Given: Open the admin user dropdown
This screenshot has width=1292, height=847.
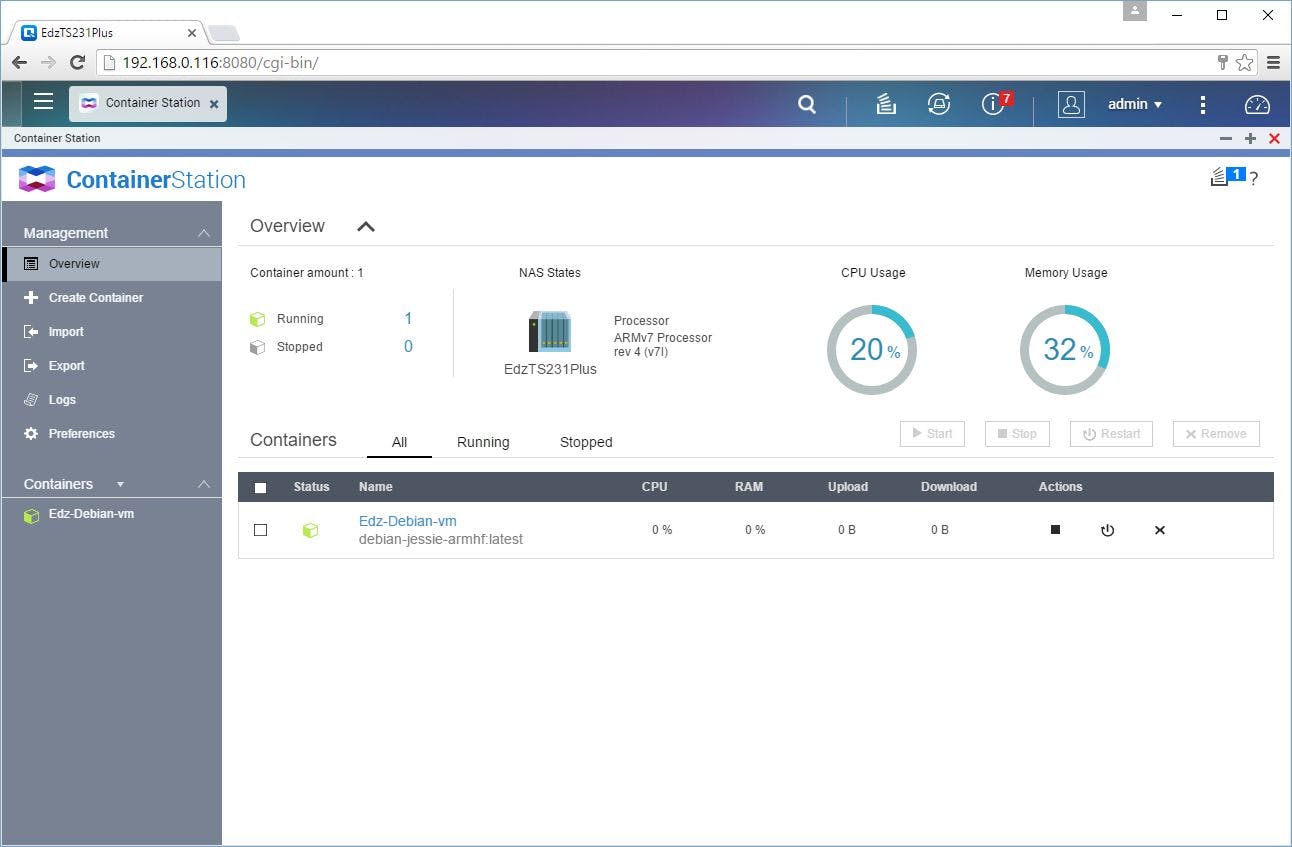Looking at the screenshot, I should [x=1134, y=104].
